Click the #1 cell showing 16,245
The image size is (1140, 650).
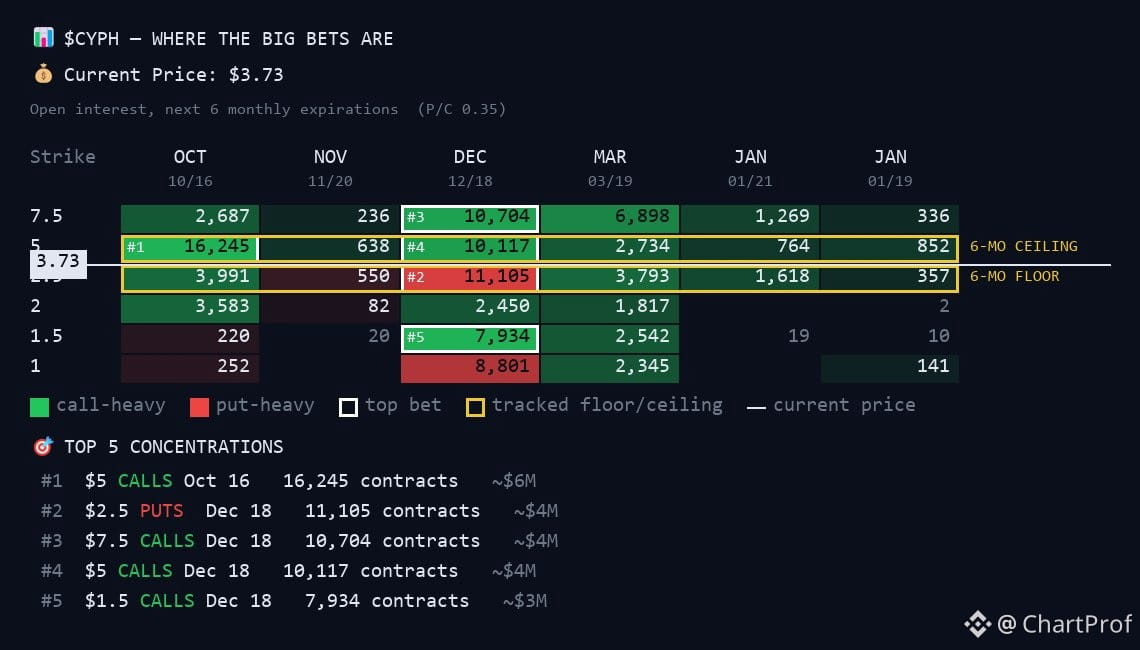[x=190, y=246]
